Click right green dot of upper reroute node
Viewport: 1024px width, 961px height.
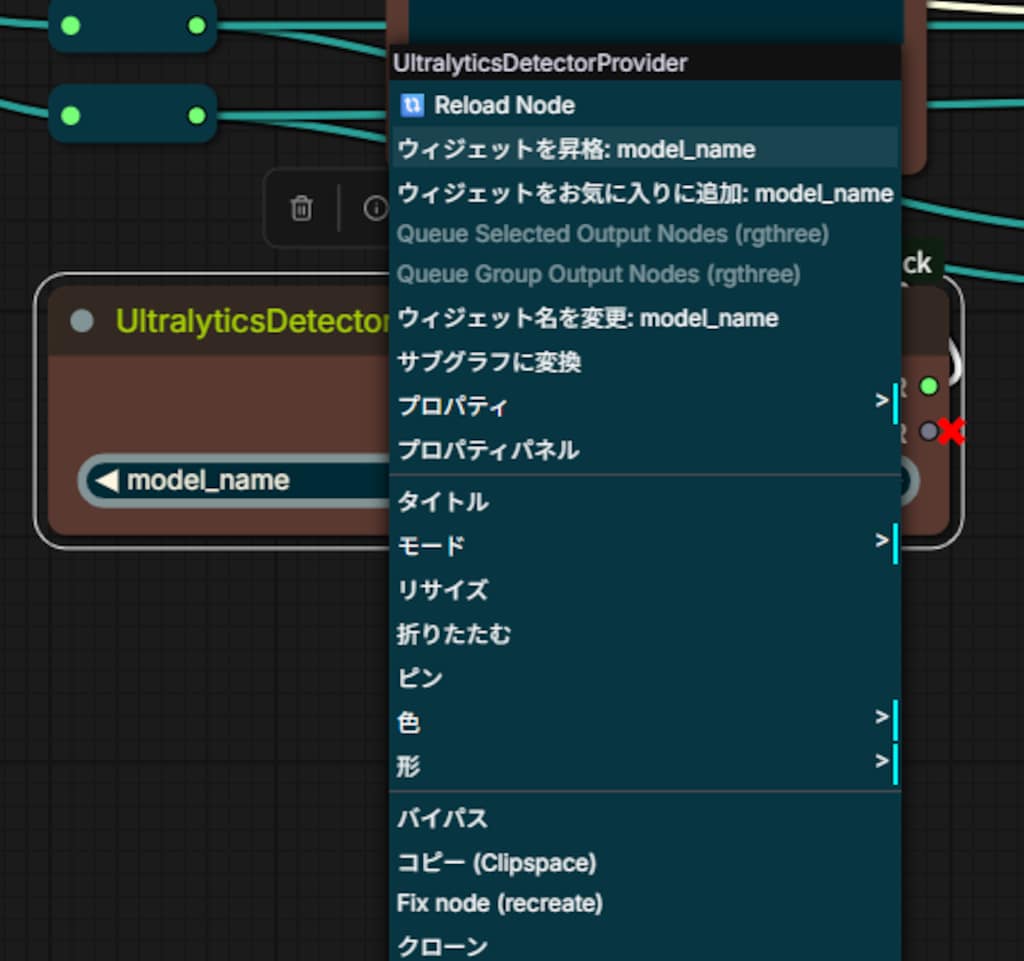click(x=197, y=25)
